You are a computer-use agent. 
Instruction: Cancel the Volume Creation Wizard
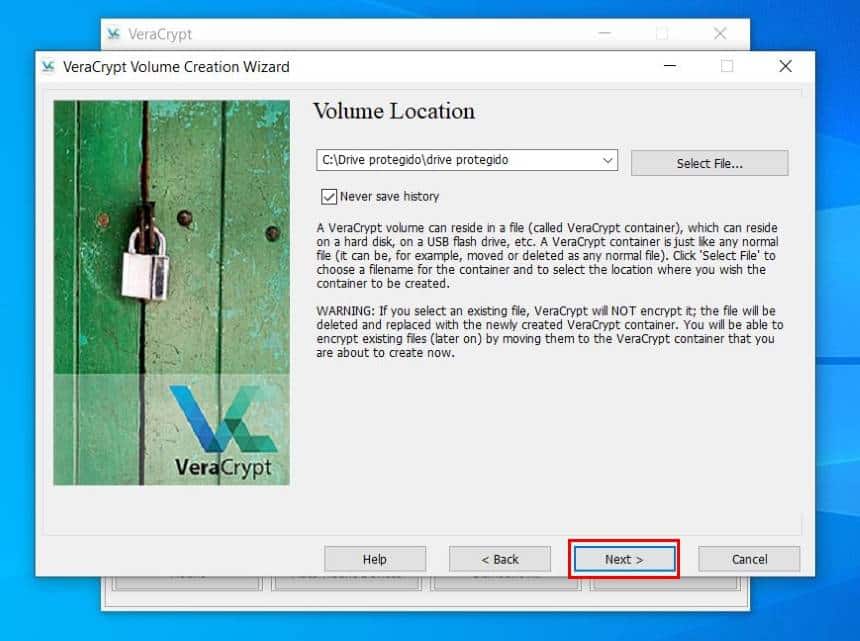pyautogui.click(x=749, y=559)
